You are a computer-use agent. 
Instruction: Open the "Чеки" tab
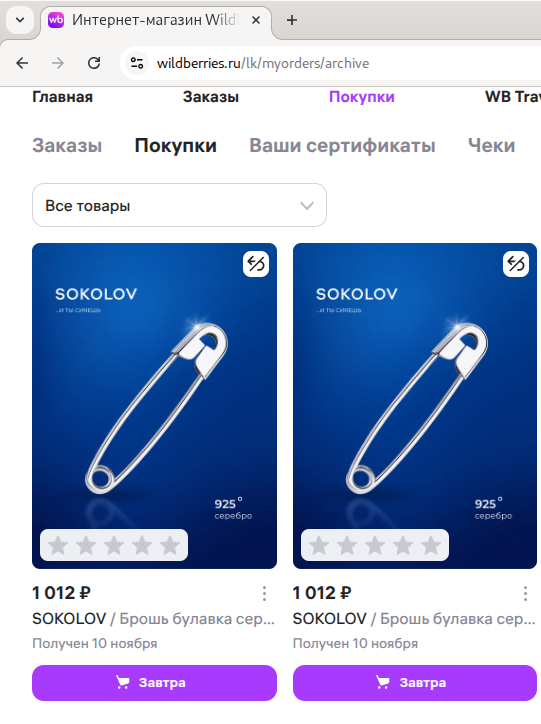(x=491, y=145)
